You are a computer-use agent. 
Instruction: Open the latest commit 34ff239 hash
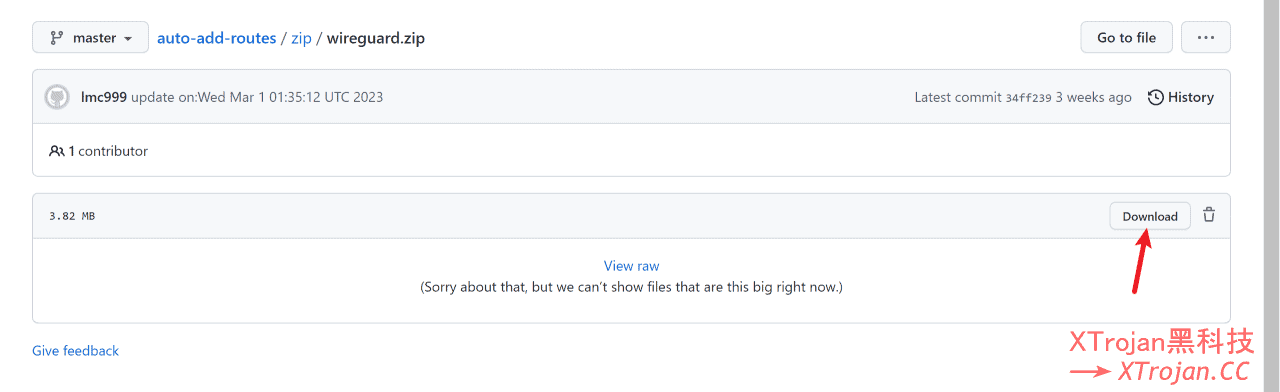point(1028,98)
